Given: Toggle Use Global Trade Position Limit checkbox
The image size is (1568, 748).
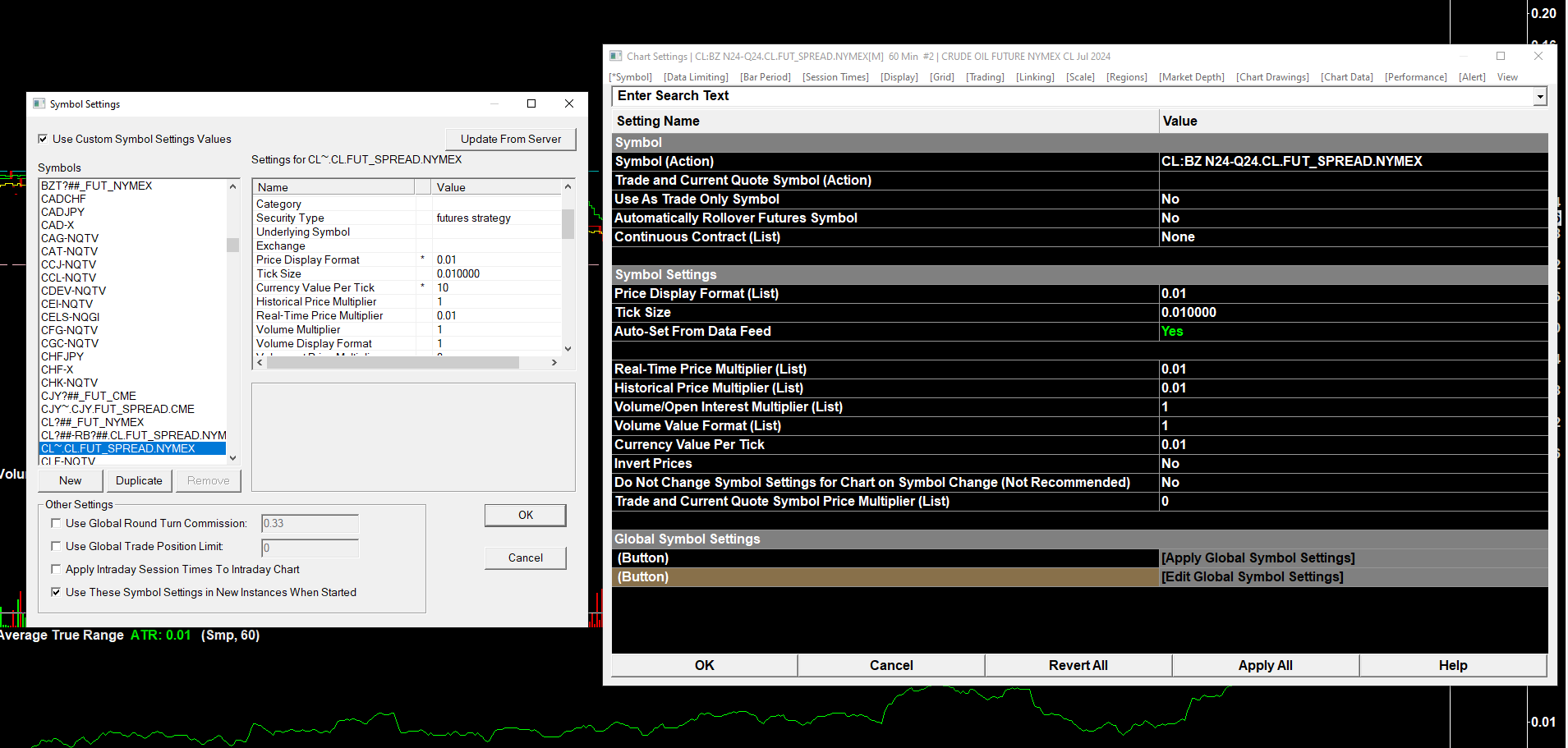Looking at the screenshot, I should click(56, 546).
